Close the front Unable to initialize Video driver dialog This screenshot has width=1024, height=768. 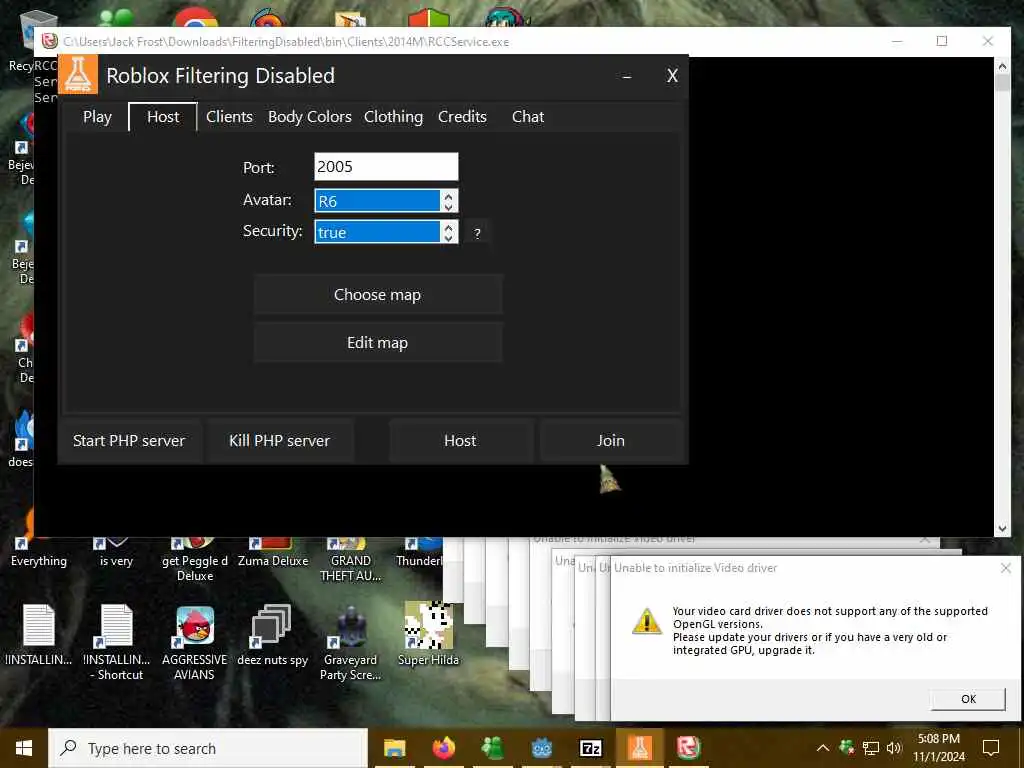(x=1006, y=568)
